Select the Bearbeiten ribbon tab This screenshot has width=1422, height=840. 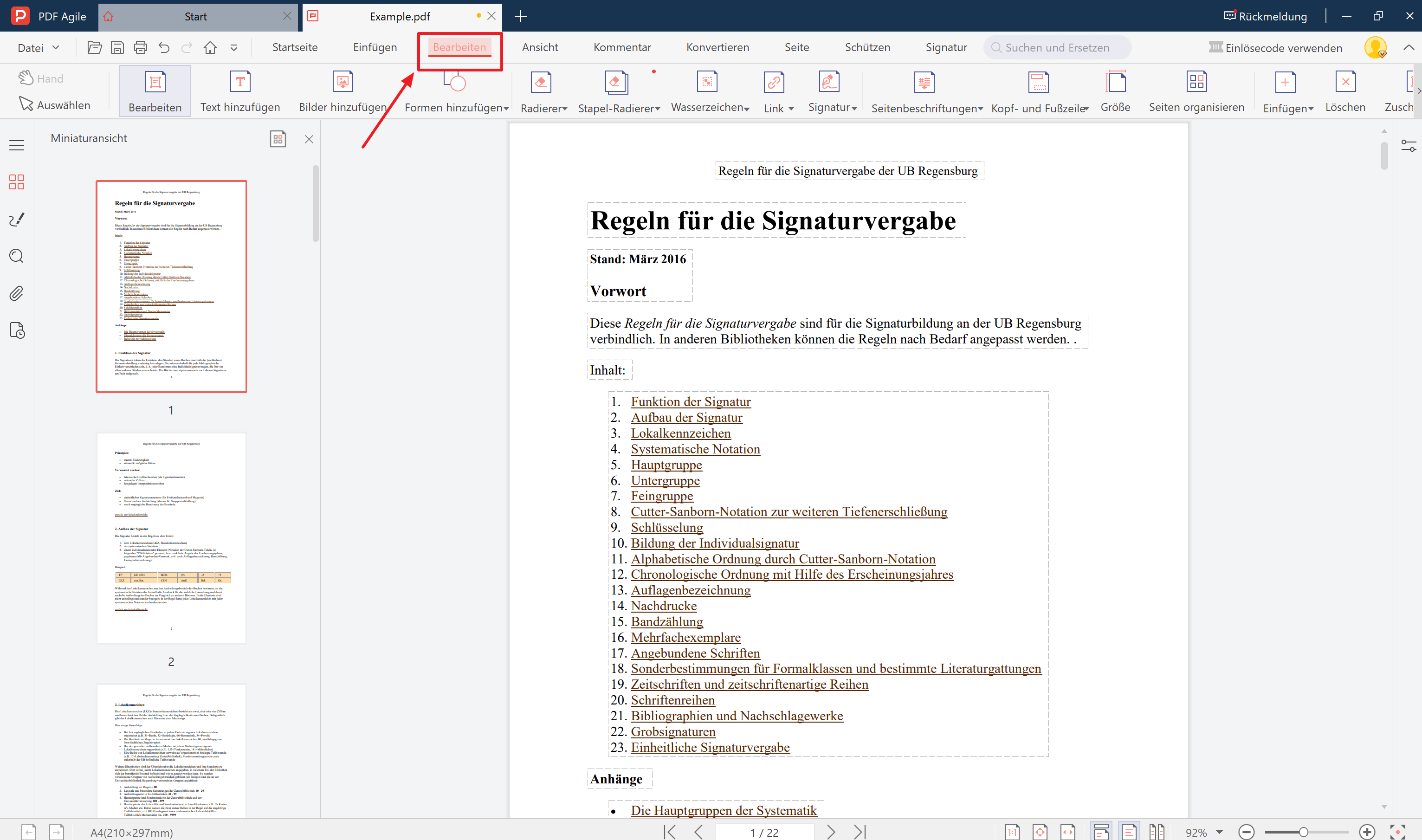click(459, 47)
